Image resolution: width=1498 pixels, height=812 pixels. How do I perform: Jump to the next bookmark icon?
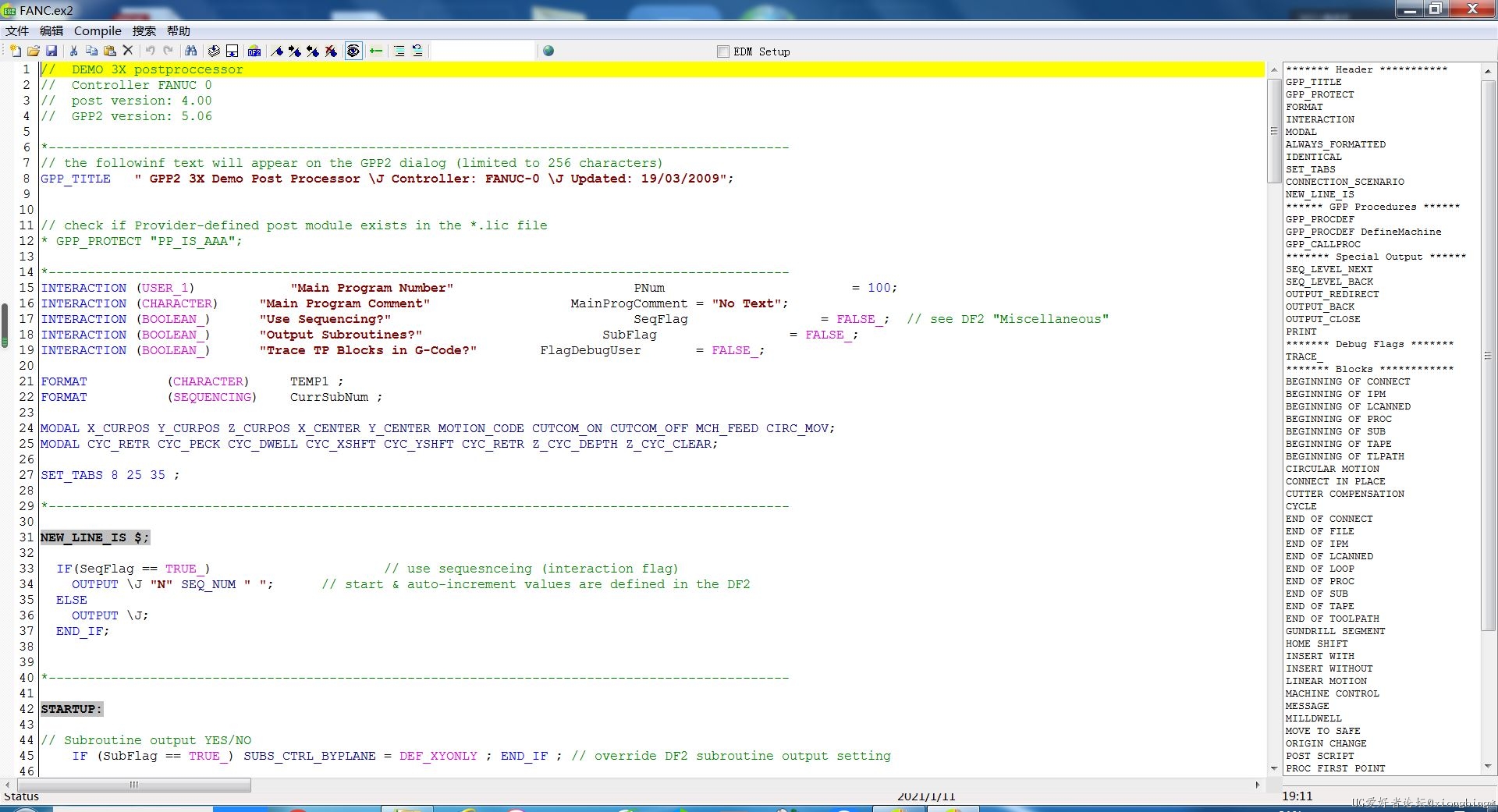(x=295, y=51)
